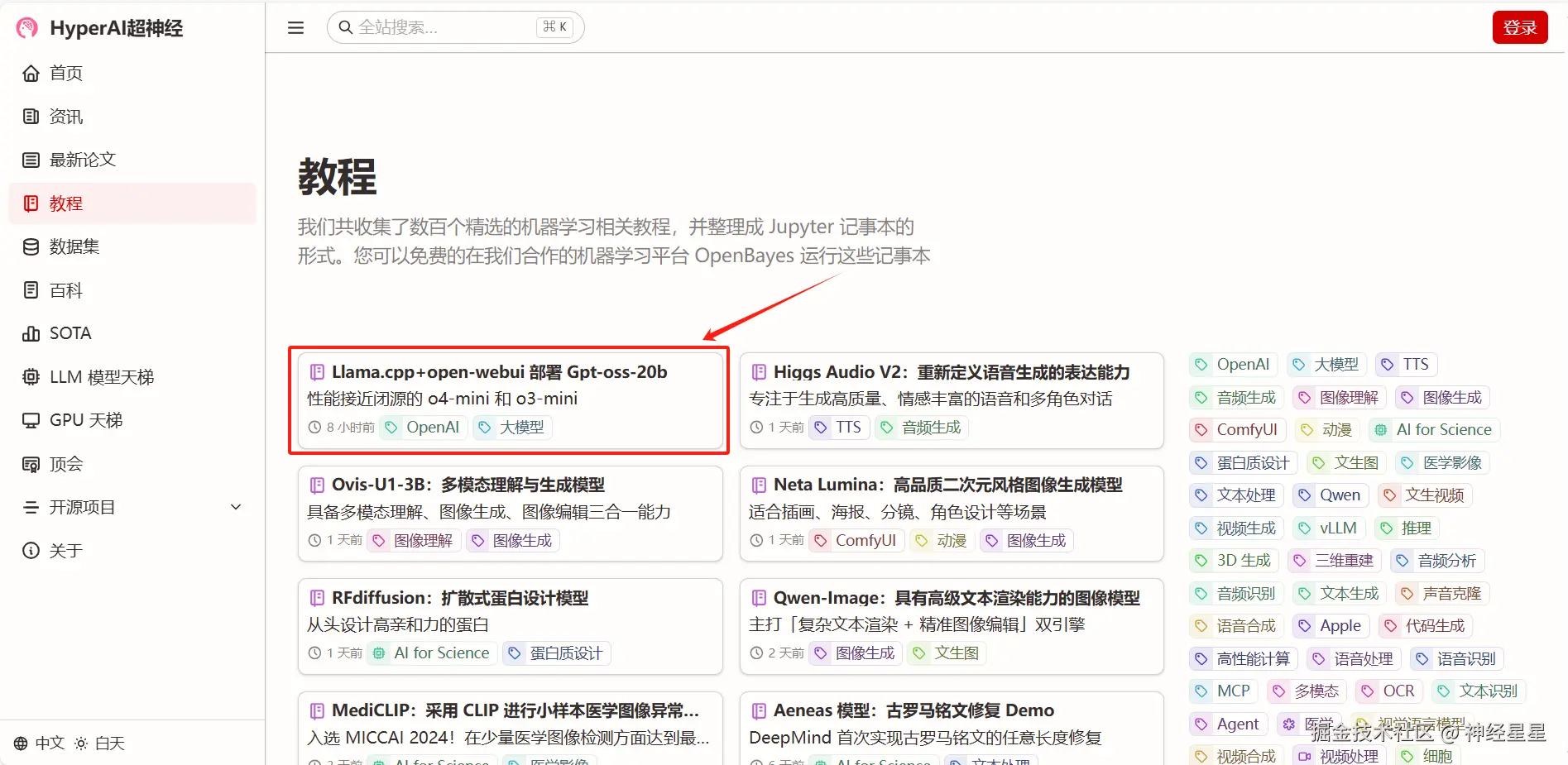Click the database icon beside 数据集

(31, 246)
